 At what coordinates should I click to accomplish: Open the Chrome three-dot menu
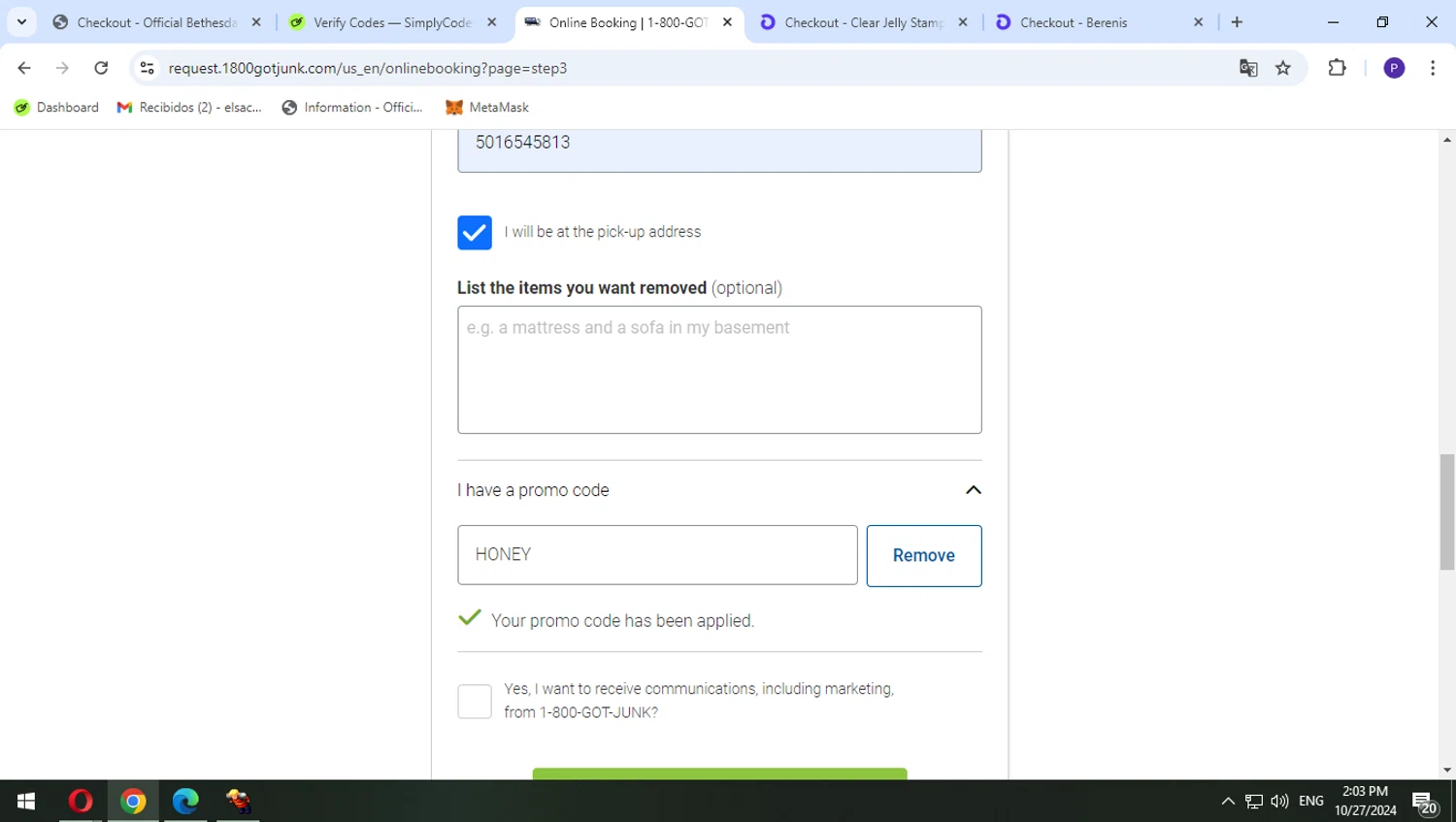pyautogui.click(x=1433, y=68)
